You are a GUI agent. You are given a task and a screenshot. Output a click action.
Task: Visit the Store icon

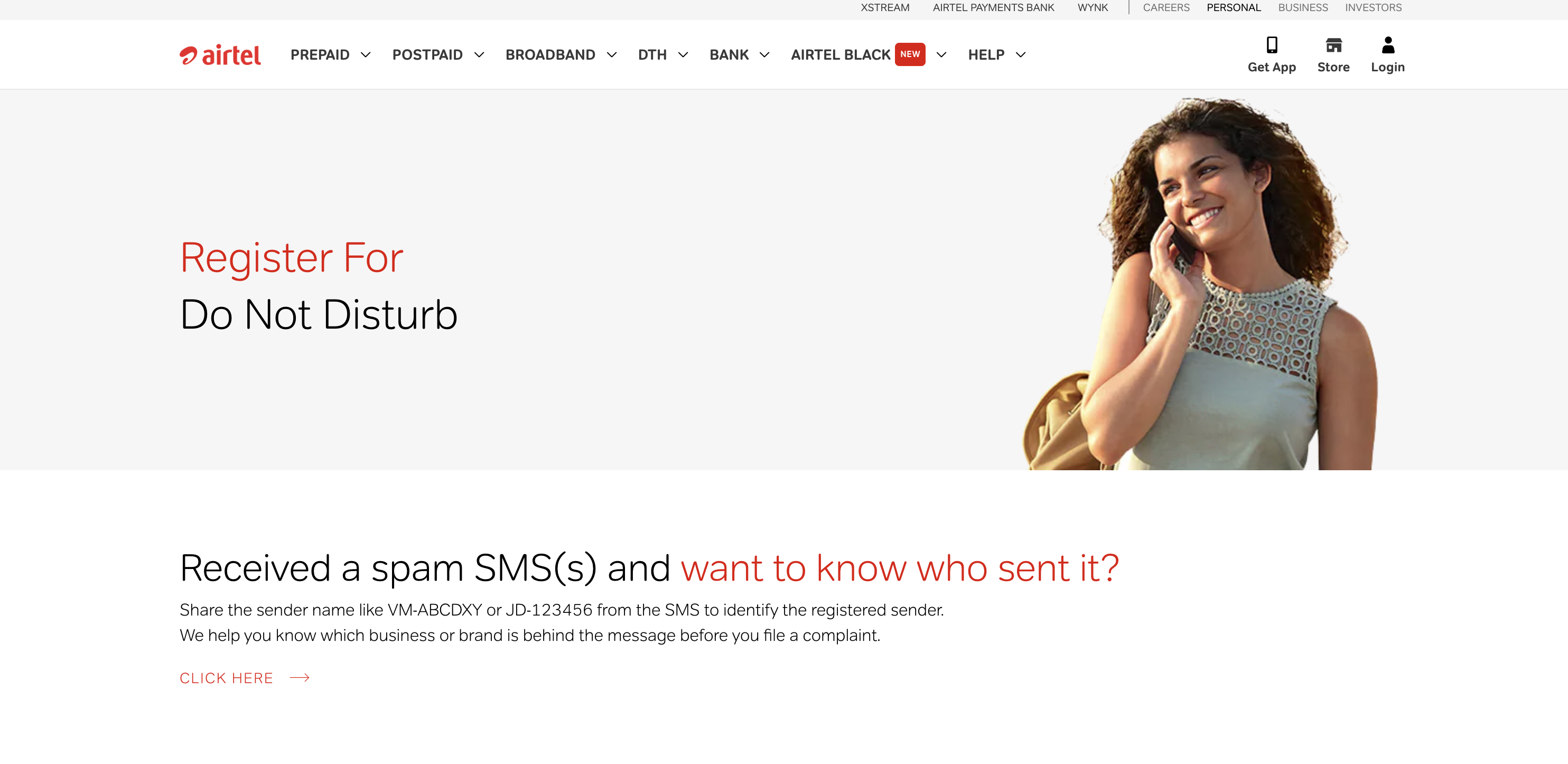[1333, 45]
